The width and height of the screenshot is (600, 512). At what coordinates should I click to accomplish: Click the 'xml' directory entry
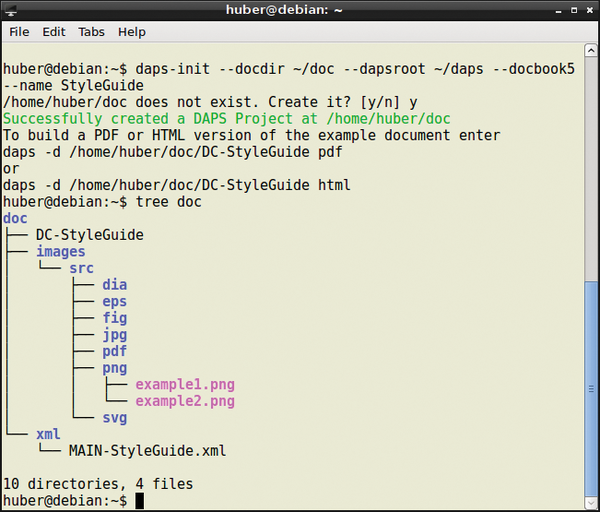[x=48, y=434]
